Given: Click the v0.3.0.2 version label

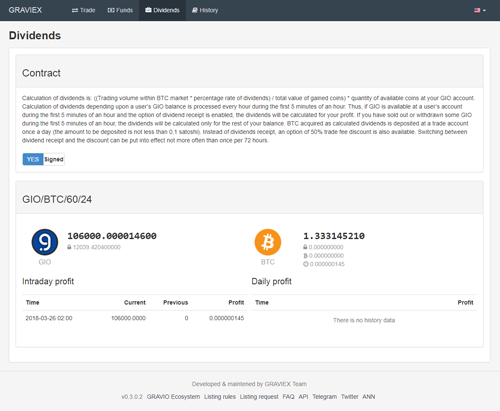Looking at the screenshot, I should coord(132,397).
